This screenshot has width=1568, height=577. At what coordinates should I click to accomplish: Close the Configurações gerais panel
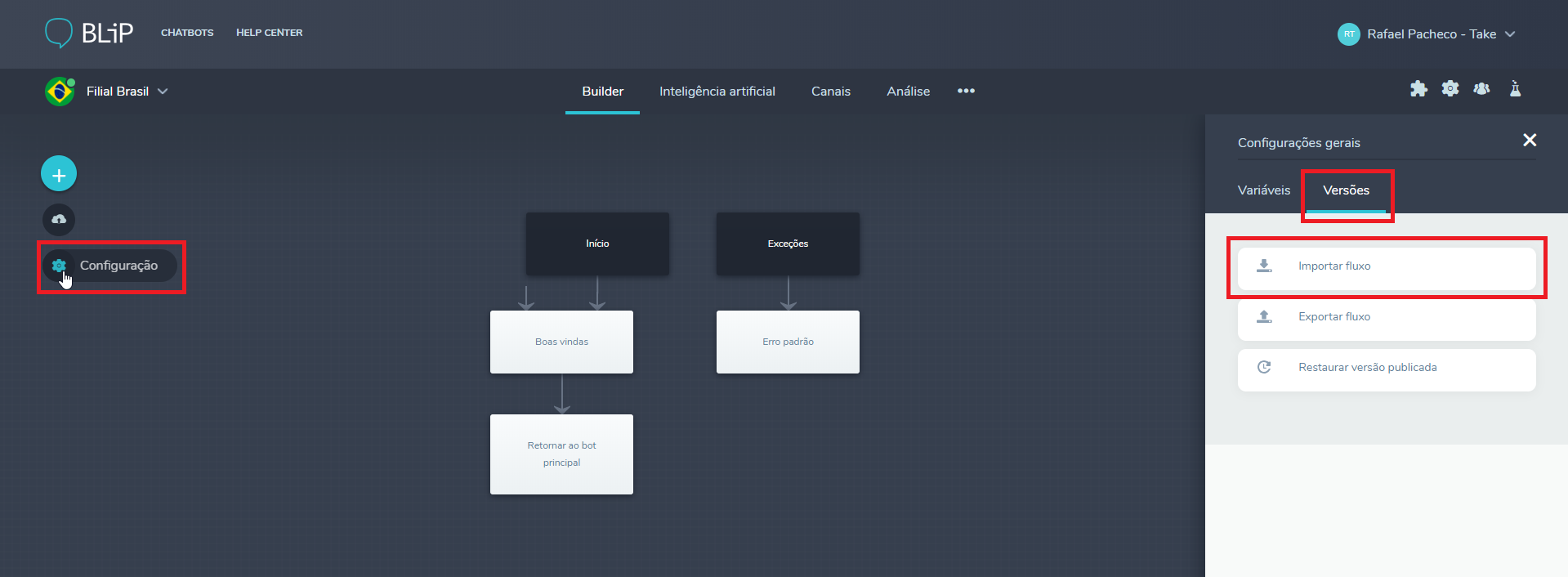(x=1530, y=141)
